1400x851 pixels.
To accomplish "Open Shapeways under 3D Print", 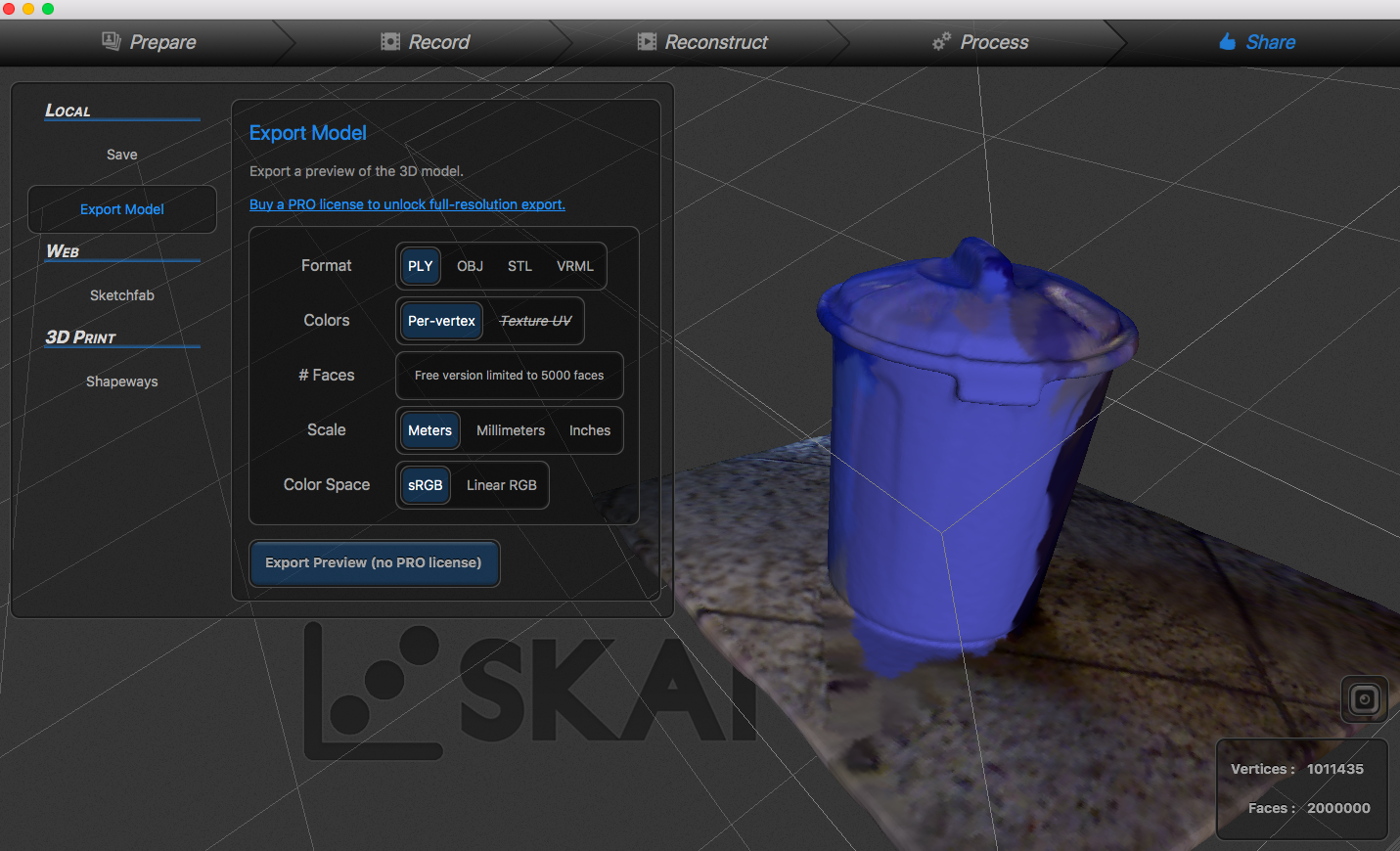I will [122, 381].
